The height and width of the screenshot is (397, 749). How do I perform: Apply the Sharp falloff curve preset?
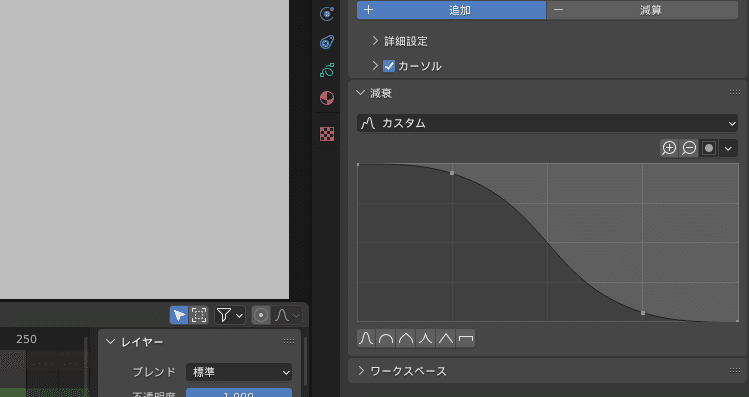[x=426, y=338]
